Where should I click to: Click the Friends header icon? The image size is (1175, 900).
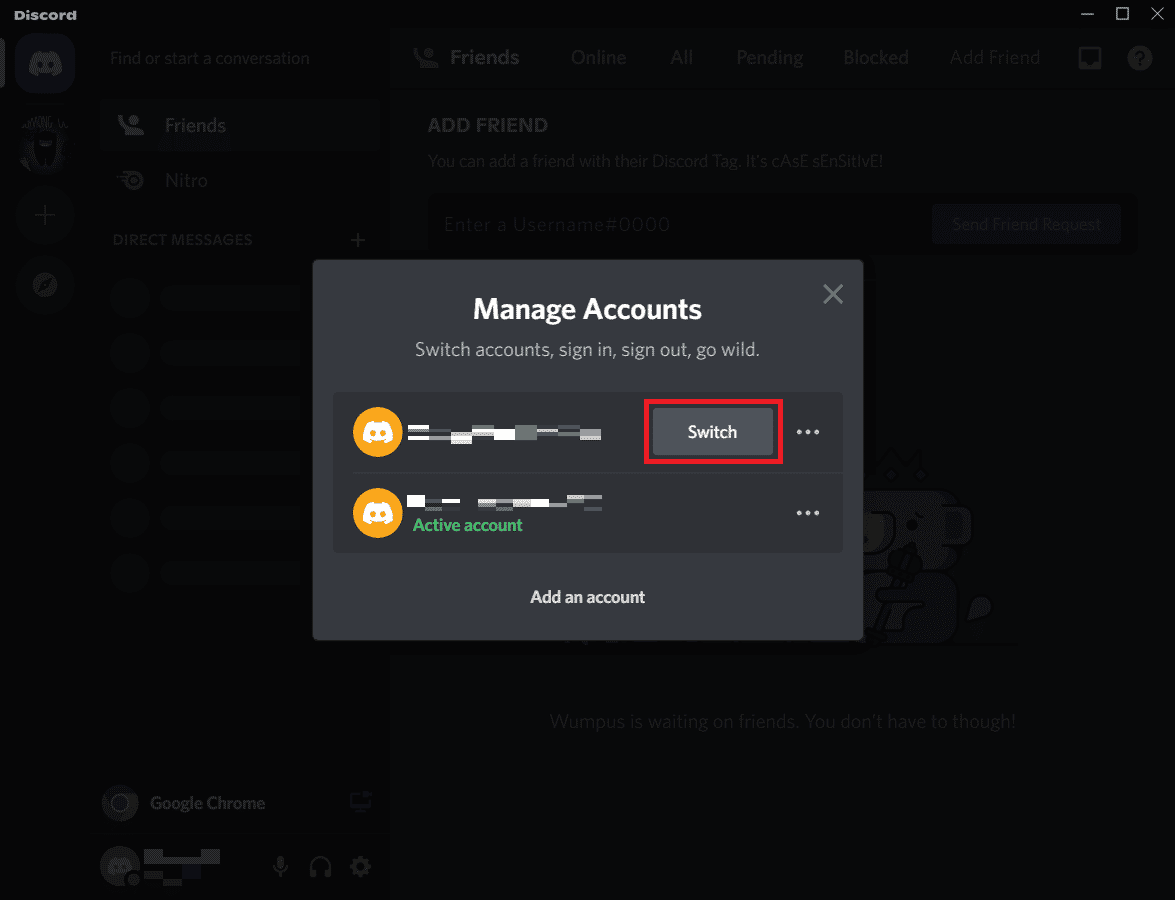(x=426, y=58)
